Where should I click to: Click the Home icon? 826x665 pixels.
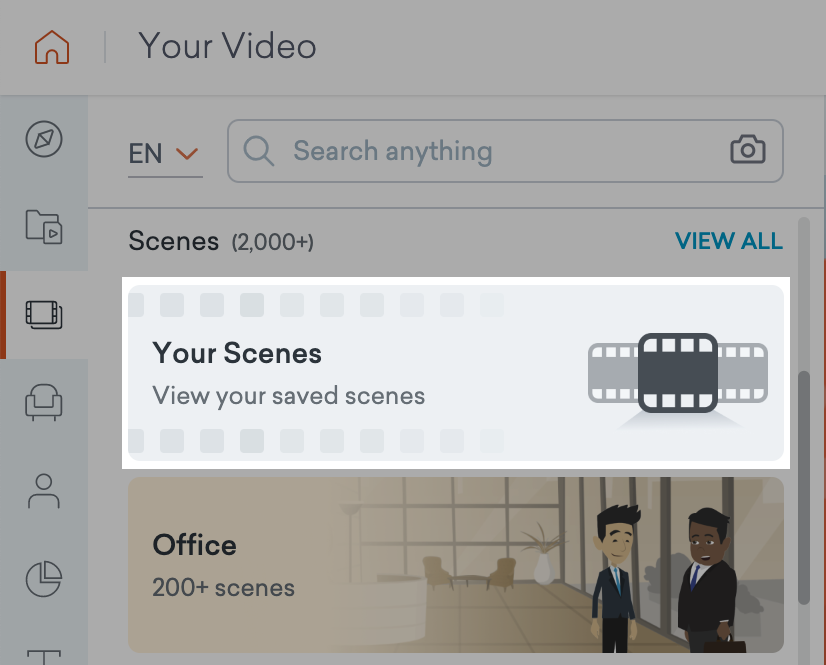[x=52, y=47]
